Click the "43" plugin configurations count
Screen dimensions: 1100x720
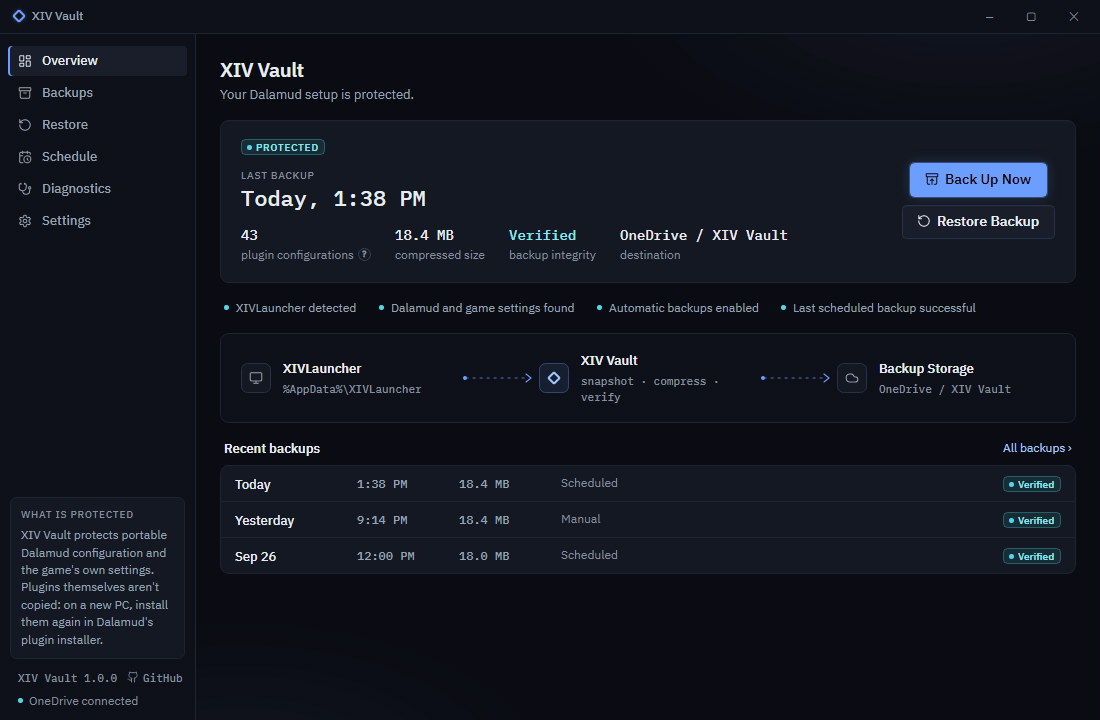click(249, 235)
